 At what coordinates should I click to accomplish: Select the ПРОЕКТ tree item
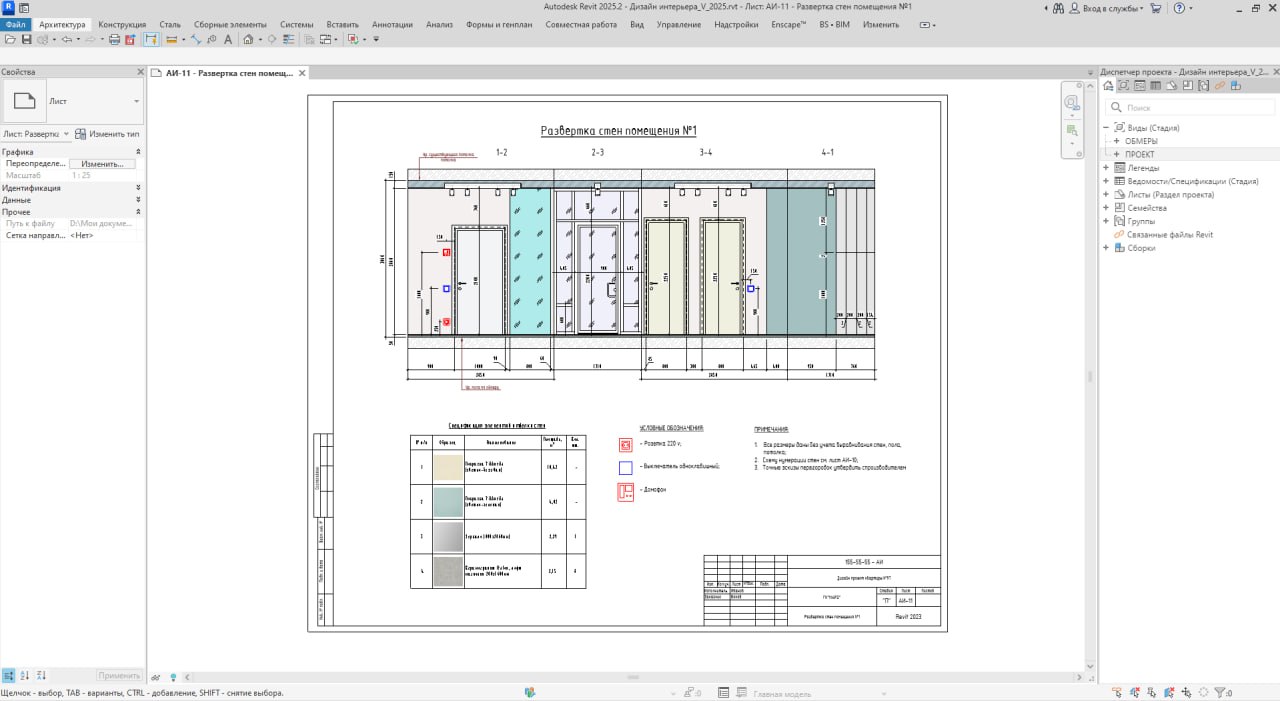pyautogui.click(x=1139, y=154)
